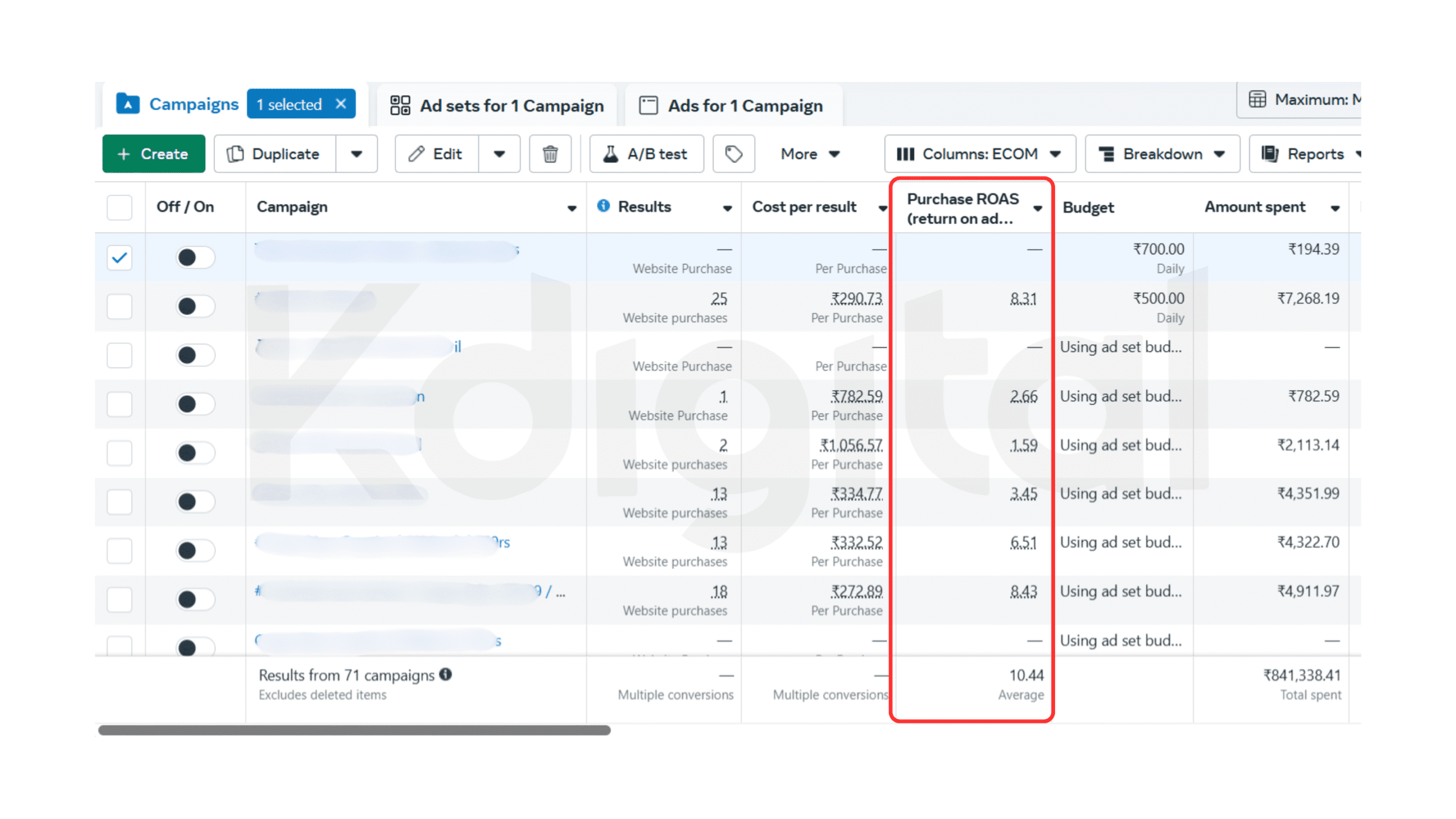Click the green Create button
Image resolution: width=1456 pixels, height=819 pixels.
coord(154,154)
